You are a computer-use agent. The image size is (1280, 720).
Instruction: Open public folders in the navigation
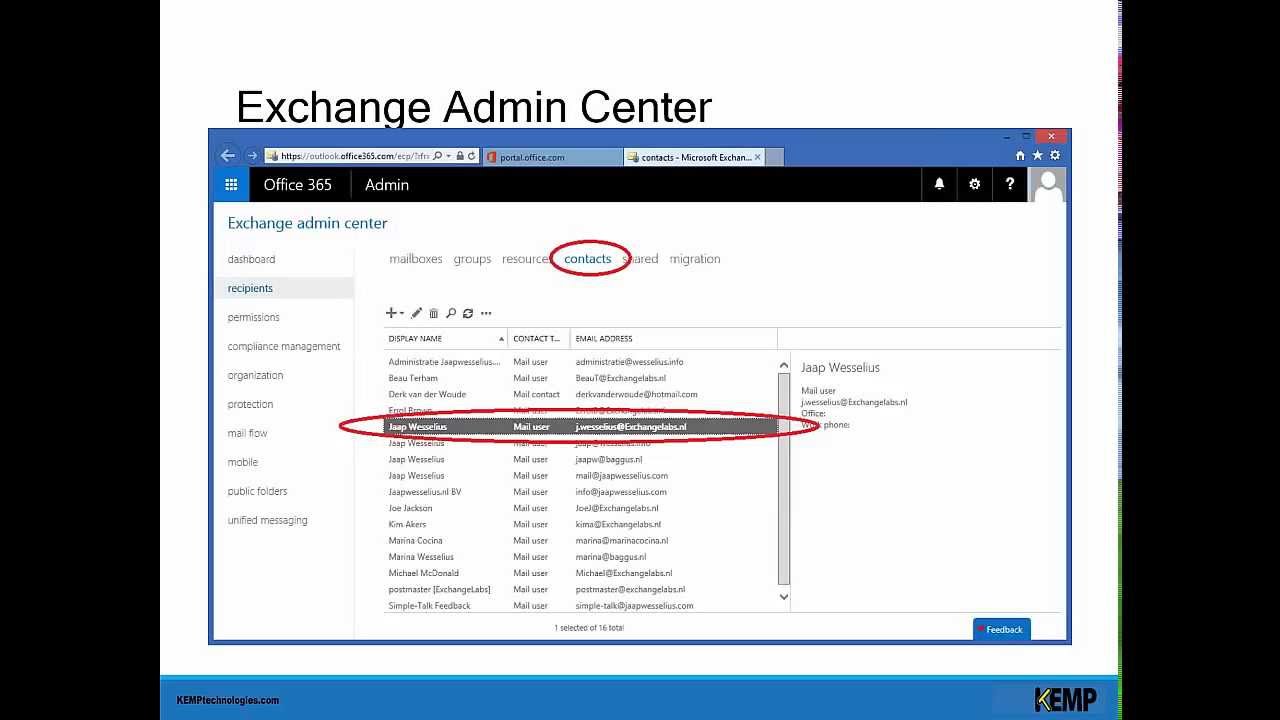coord(257,491)
